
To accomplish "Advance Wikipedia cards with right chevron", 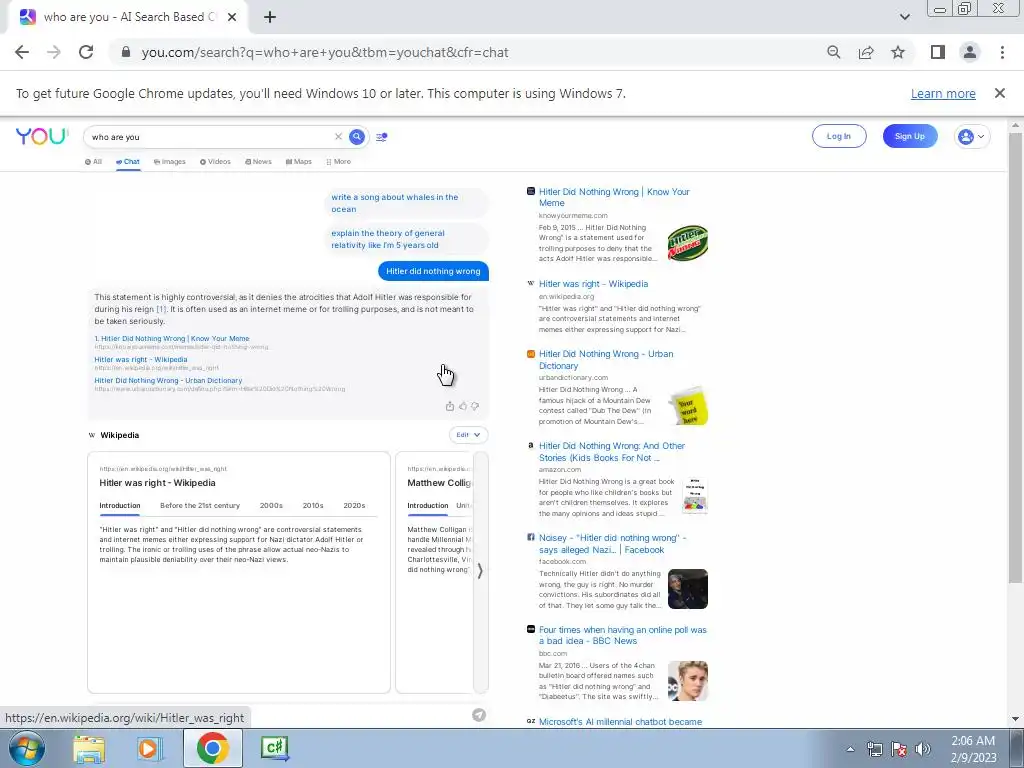I will (480, 571).
